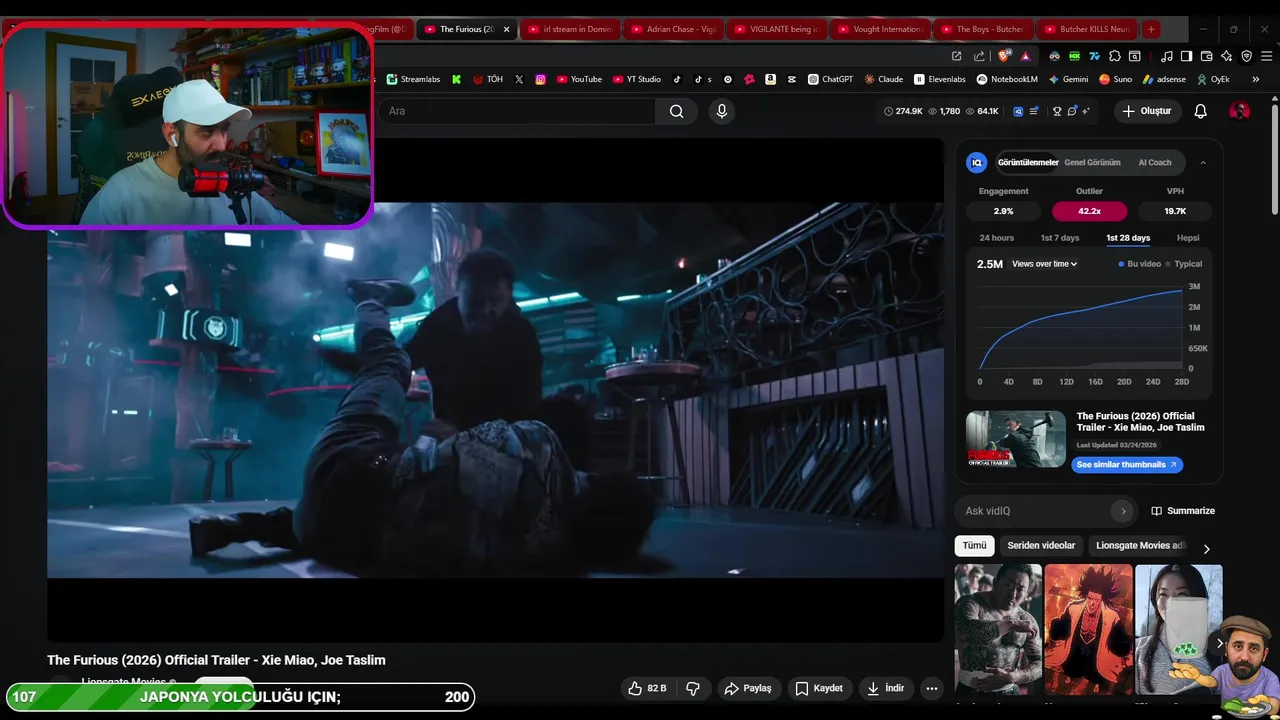Toggle the Bu video legend series

click(1139, 264)
